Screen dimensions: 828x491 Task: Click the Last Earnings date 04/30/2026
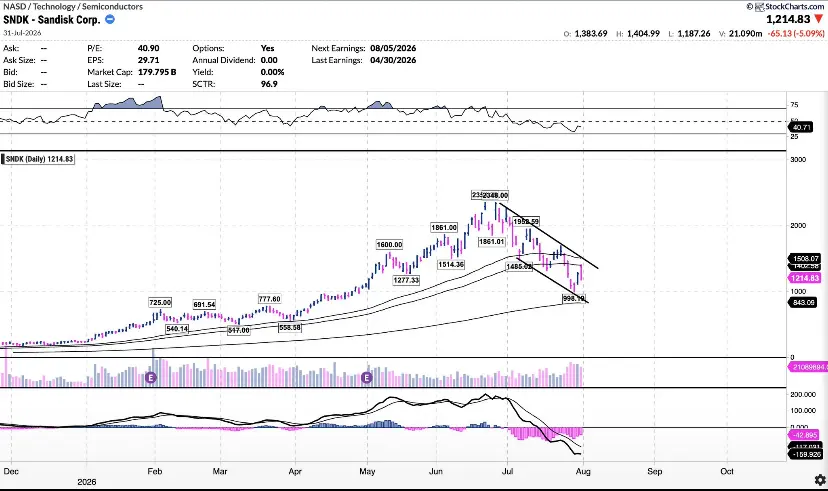(393, 60)
